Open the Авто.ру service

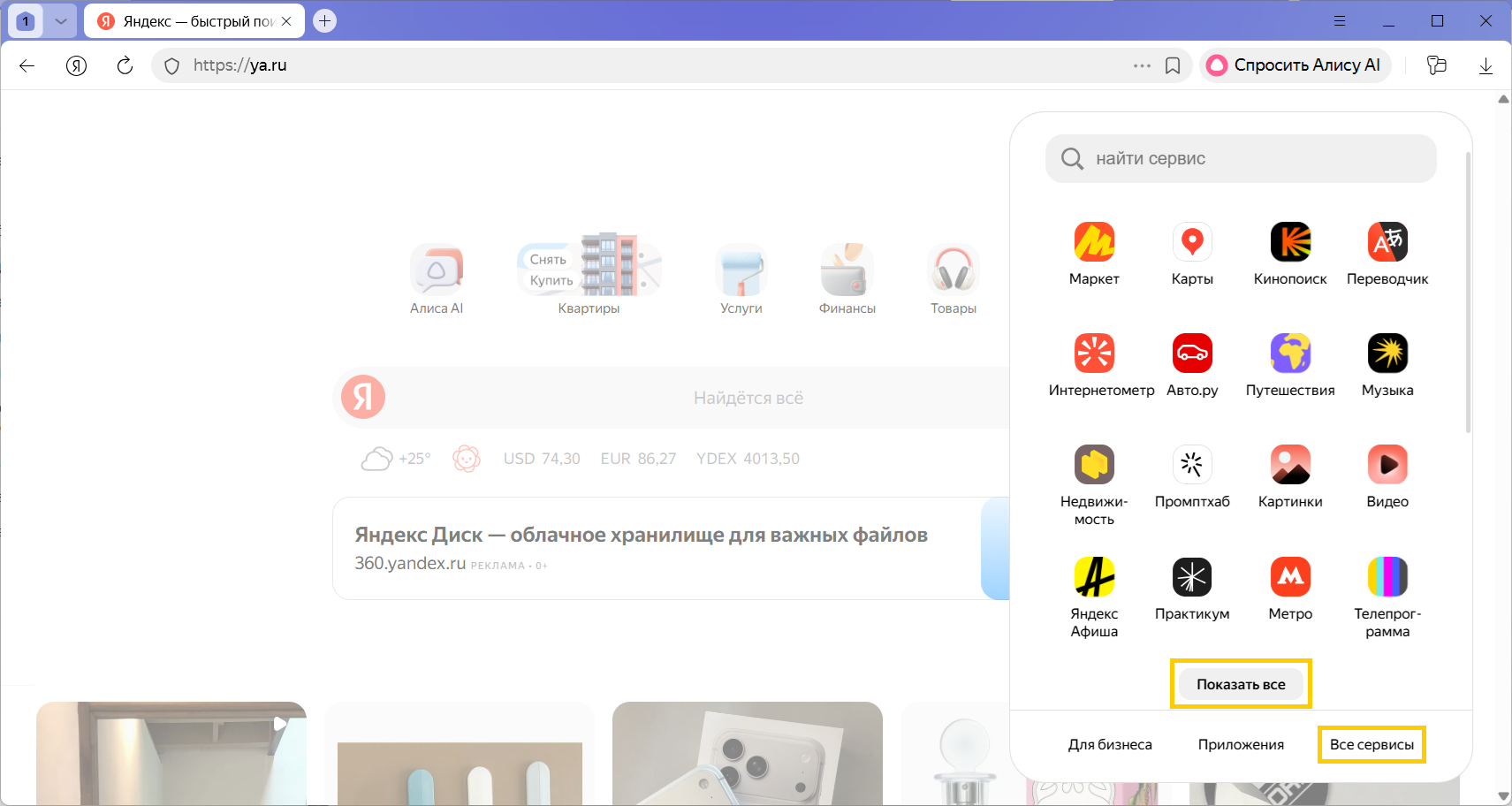1192,365
